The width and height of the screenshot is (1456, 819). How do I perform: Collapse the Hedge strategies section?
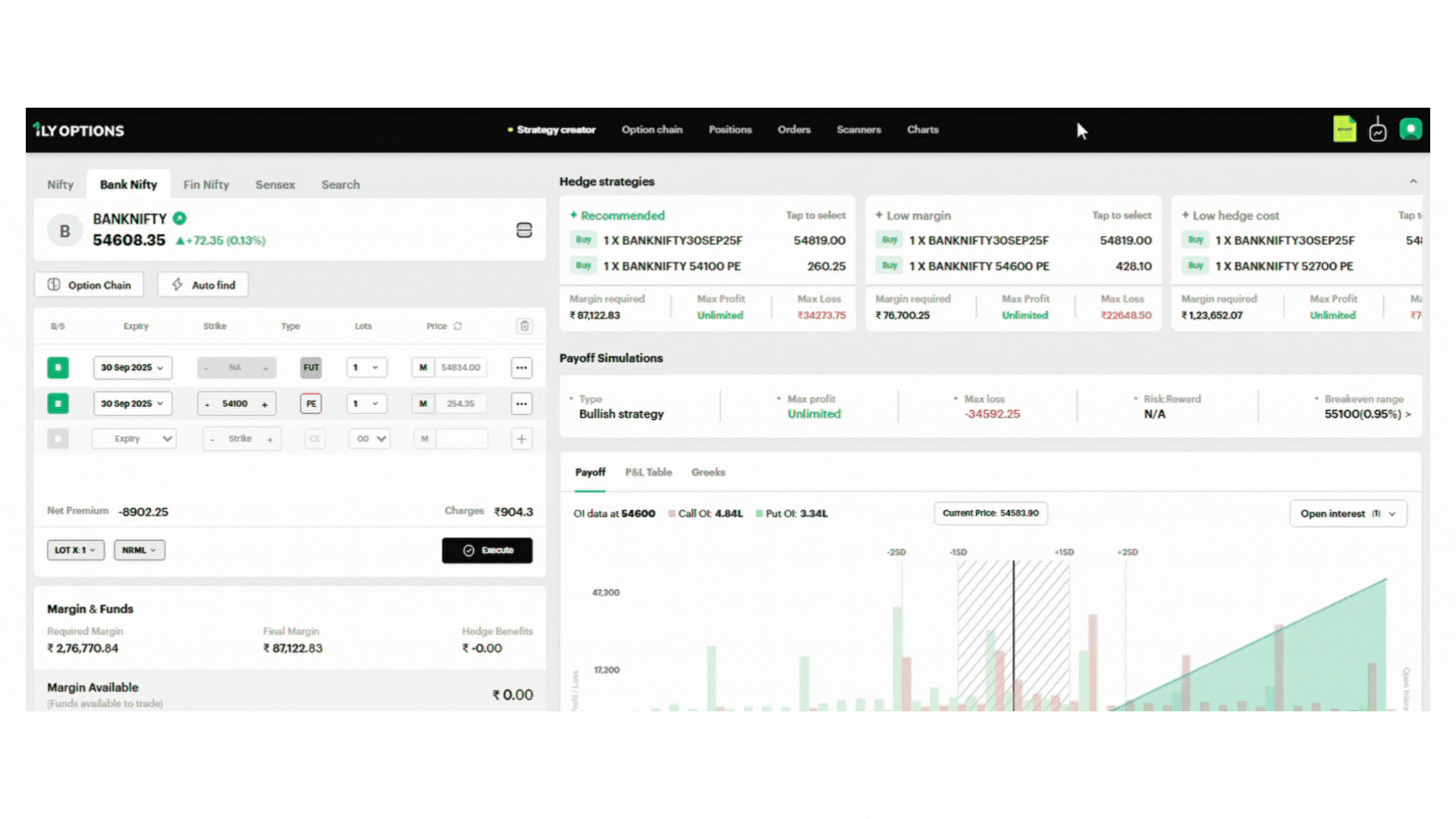click(1413, 182)
